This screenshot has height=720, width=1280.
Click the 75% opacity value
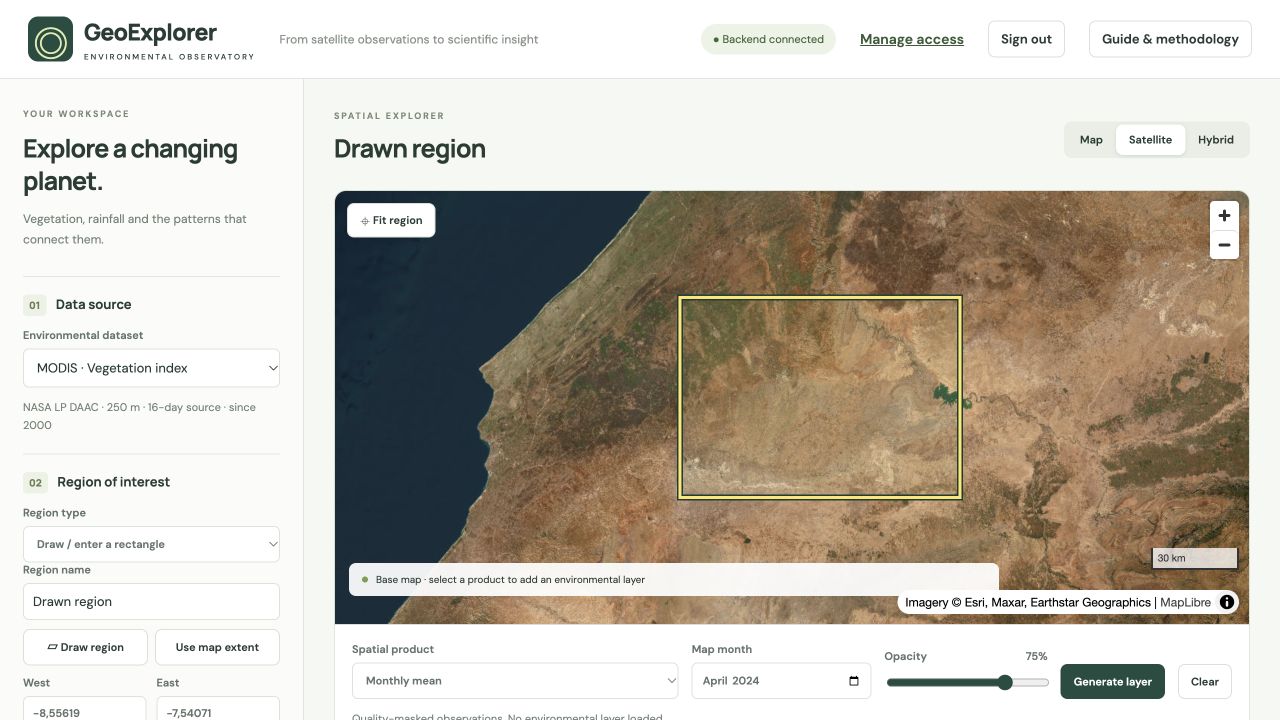point(1036,657)
